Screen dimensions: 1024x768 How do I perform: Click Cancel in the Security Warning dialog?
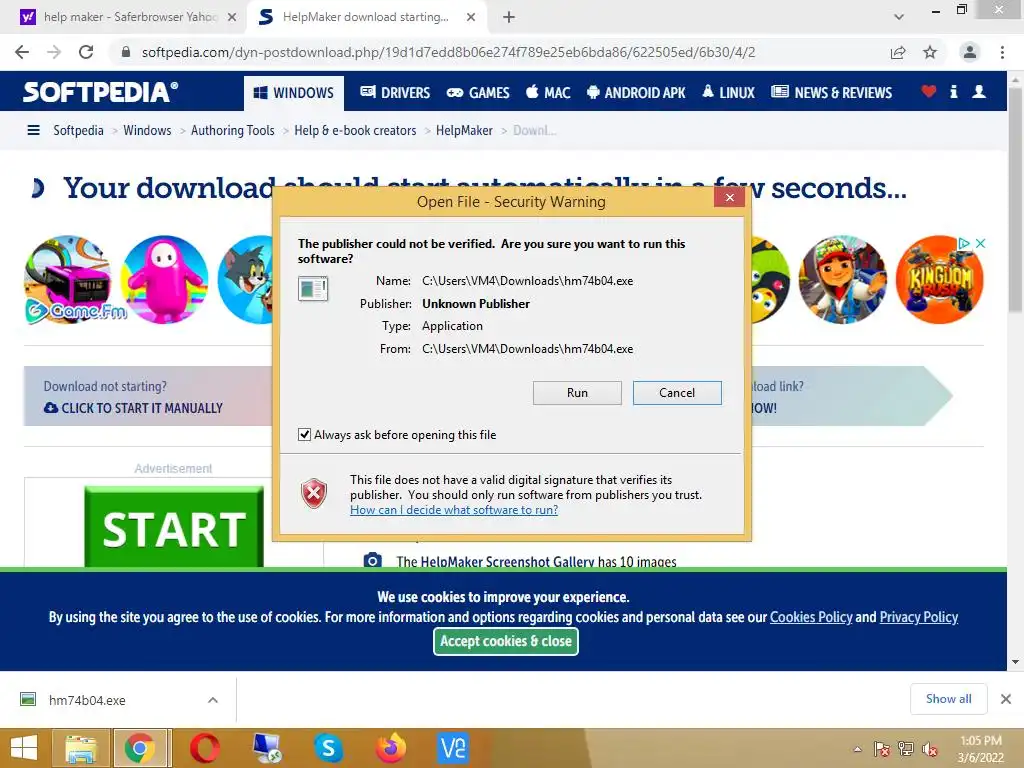pyautogui.click(x=677, y=392)
